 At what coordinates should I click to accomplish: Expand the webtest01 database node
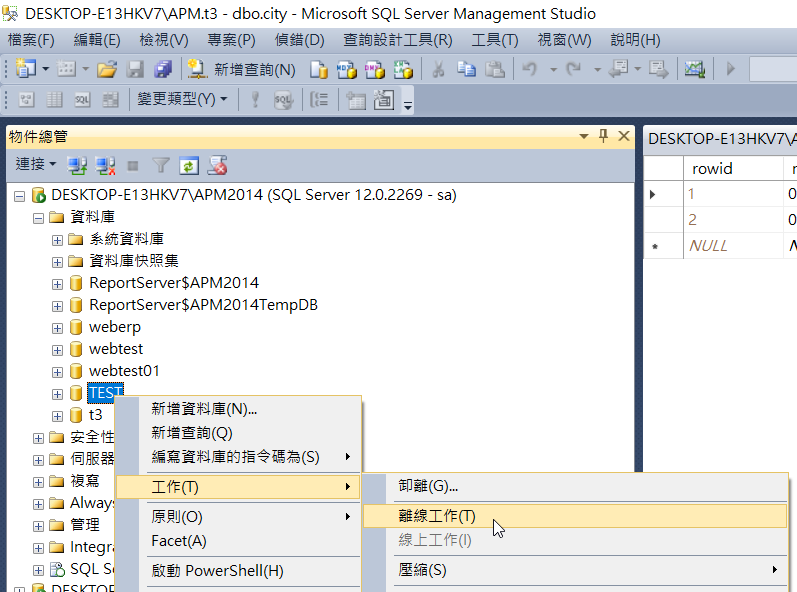pos(57,372)
